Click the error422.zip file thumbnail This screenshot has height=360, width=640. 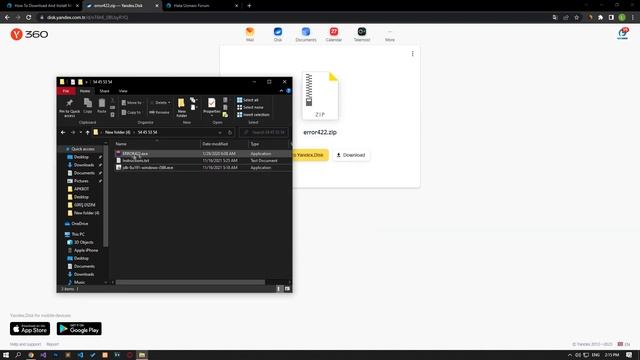320,96
